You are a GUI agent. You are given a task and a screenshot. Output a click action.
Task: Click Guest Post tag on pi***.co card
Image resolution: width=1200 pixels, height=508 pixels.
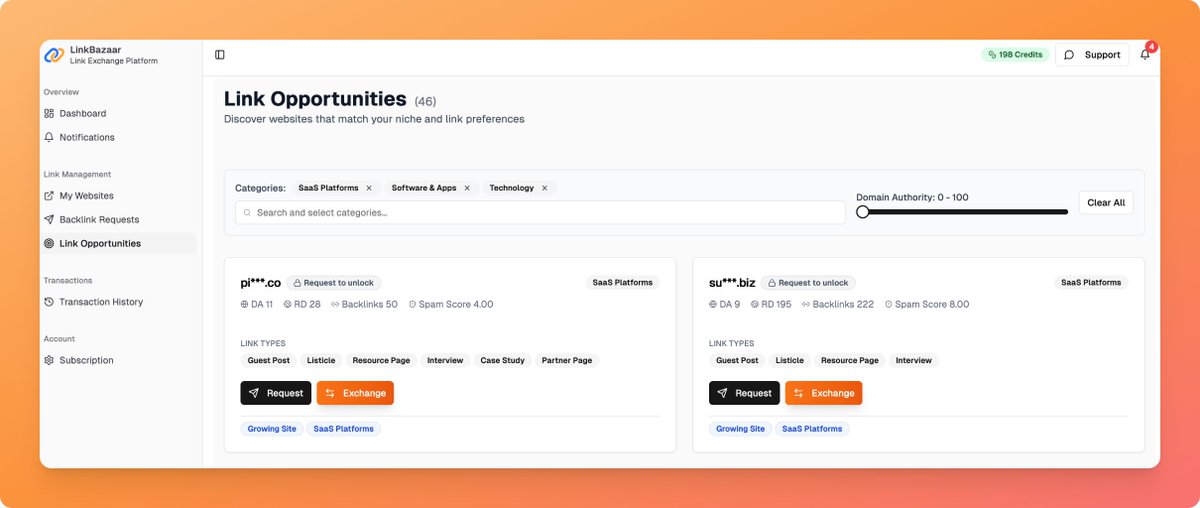click(x=268, y=360)
